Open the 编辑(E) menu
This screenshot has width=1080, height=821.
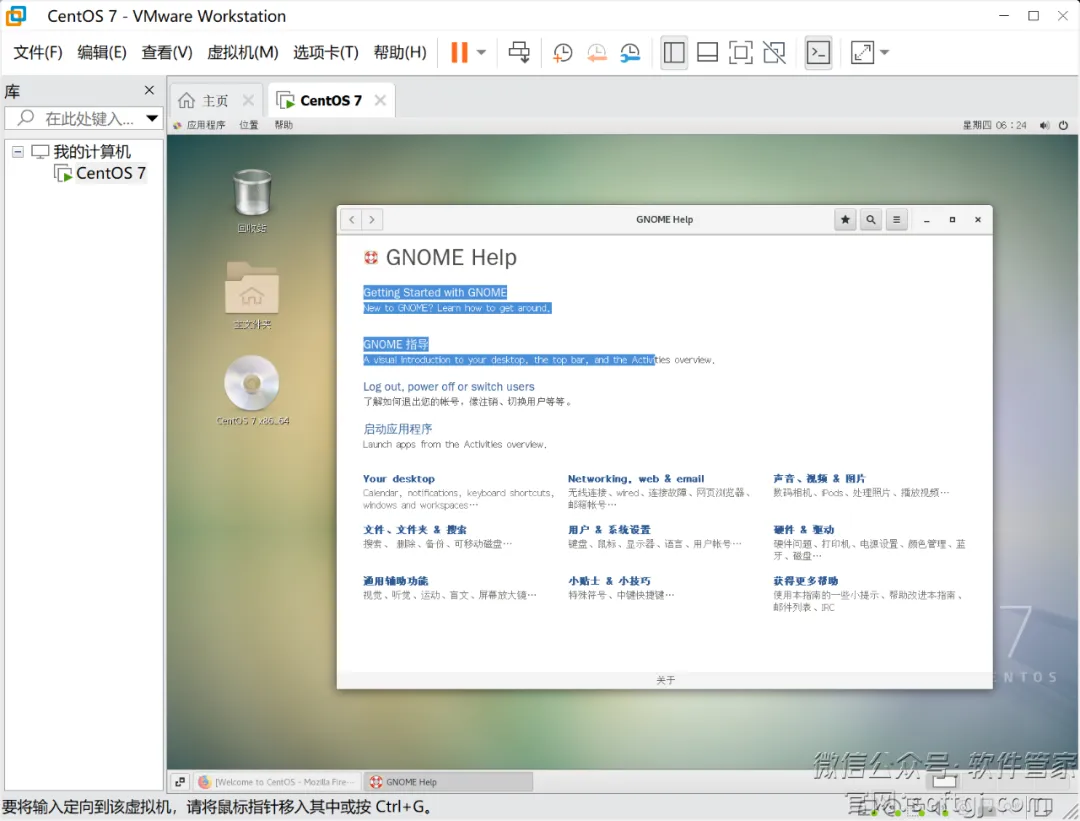[102, 52]
